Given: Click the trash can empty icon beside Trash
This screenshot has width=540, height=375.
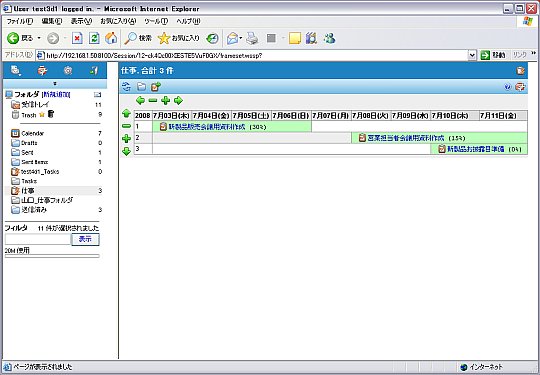Looking at the screenshot, I should point(51,114).
